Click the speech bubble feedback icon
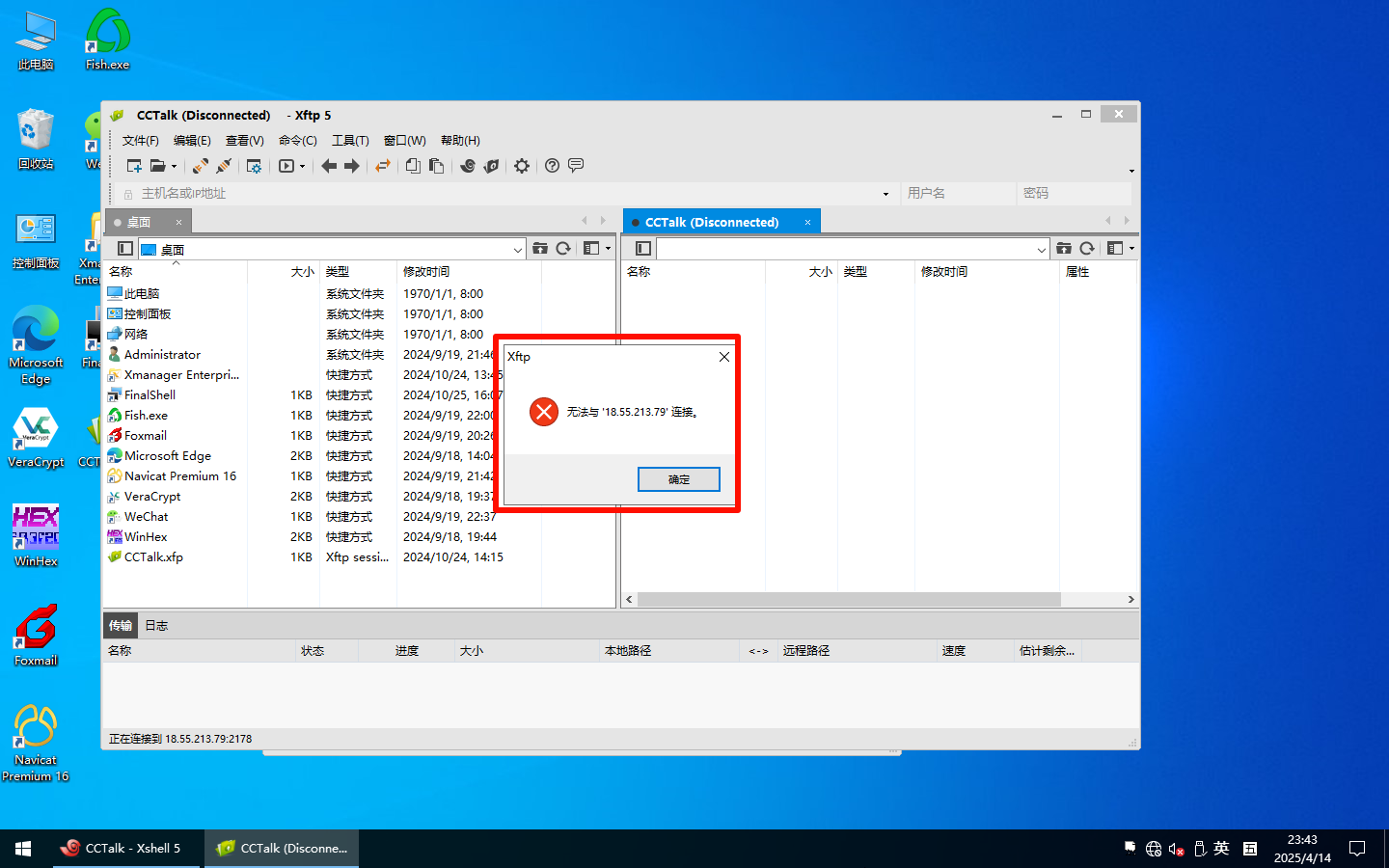 tap(576, 166)
